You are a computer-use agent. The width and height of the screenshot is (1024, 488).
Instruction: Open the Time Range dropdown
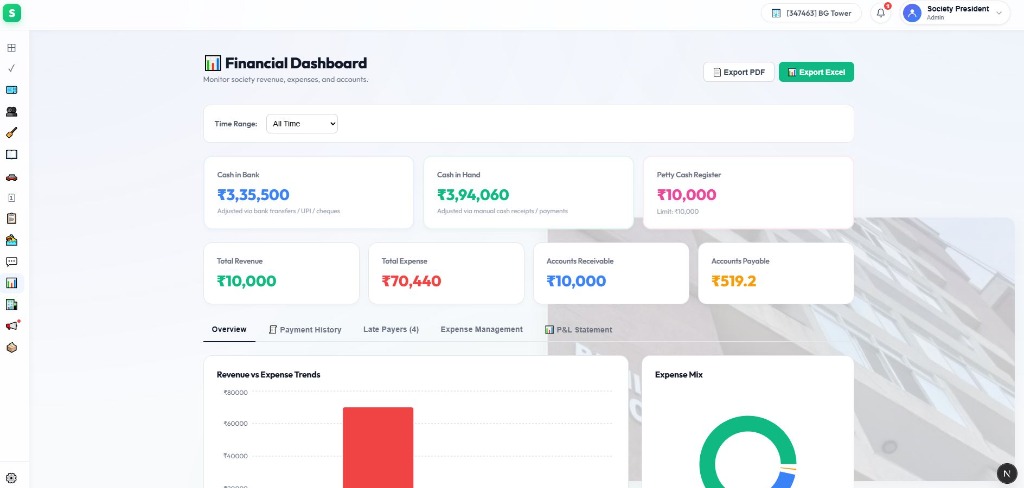point(302,123)
